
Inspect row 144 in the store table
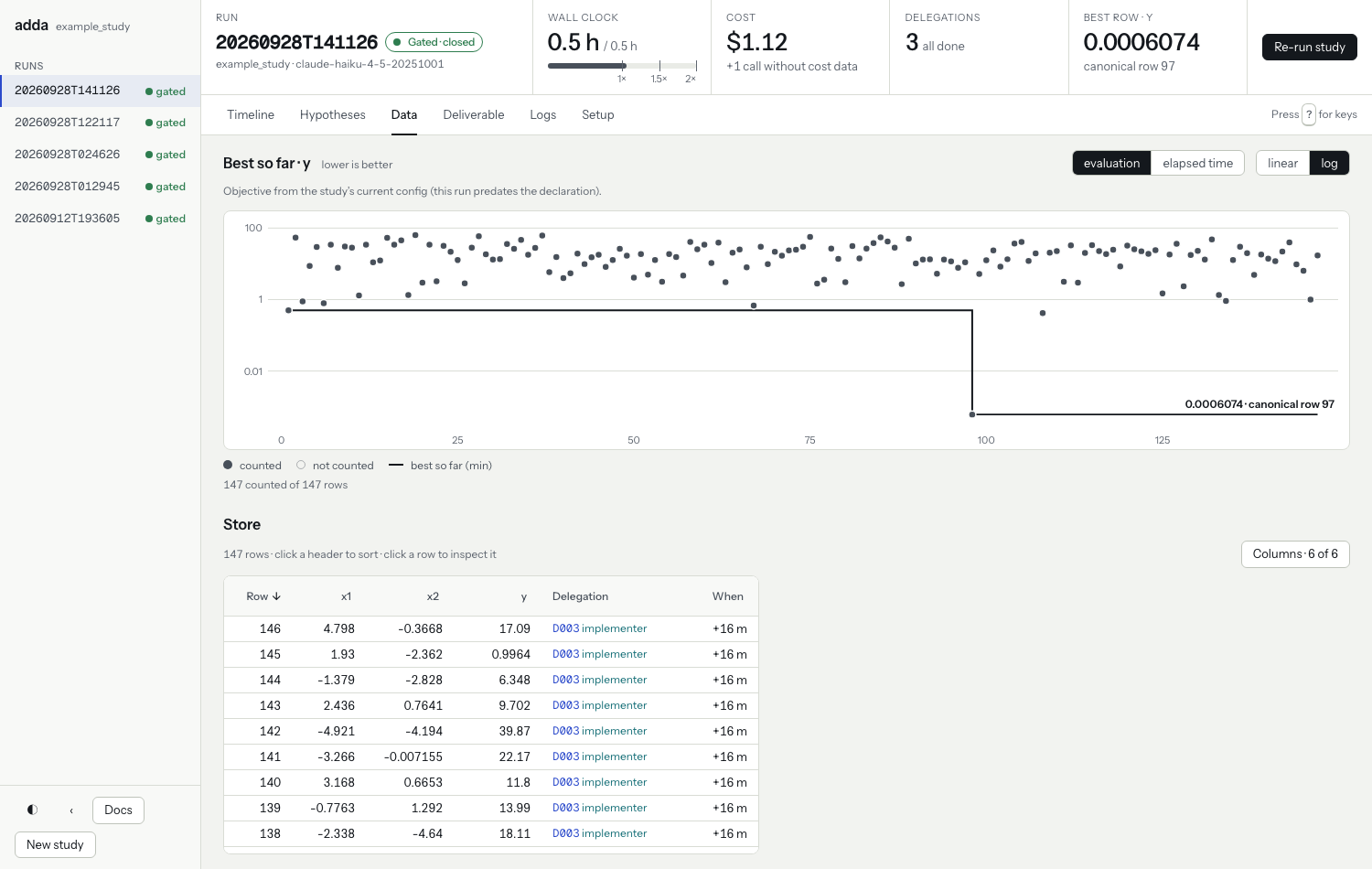(491, 680)
